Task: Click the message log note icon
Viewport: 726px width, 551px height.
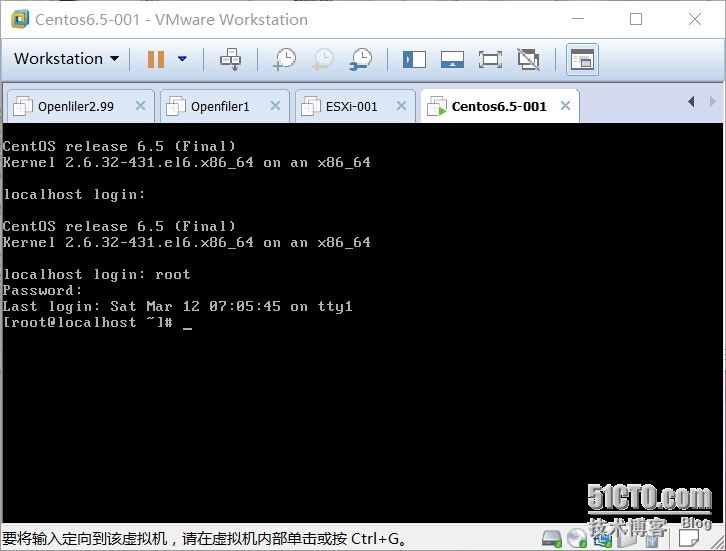Action: (688, 538)
